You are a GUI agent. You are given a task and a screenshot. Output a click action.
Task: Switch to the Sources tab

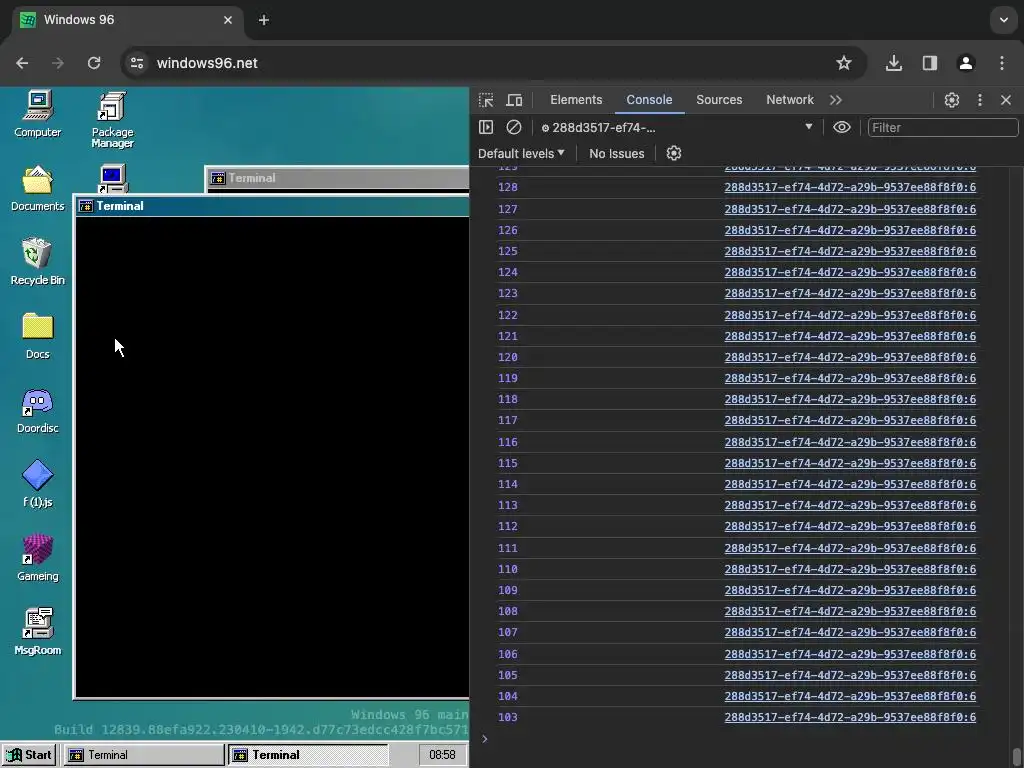click(719, 100)
